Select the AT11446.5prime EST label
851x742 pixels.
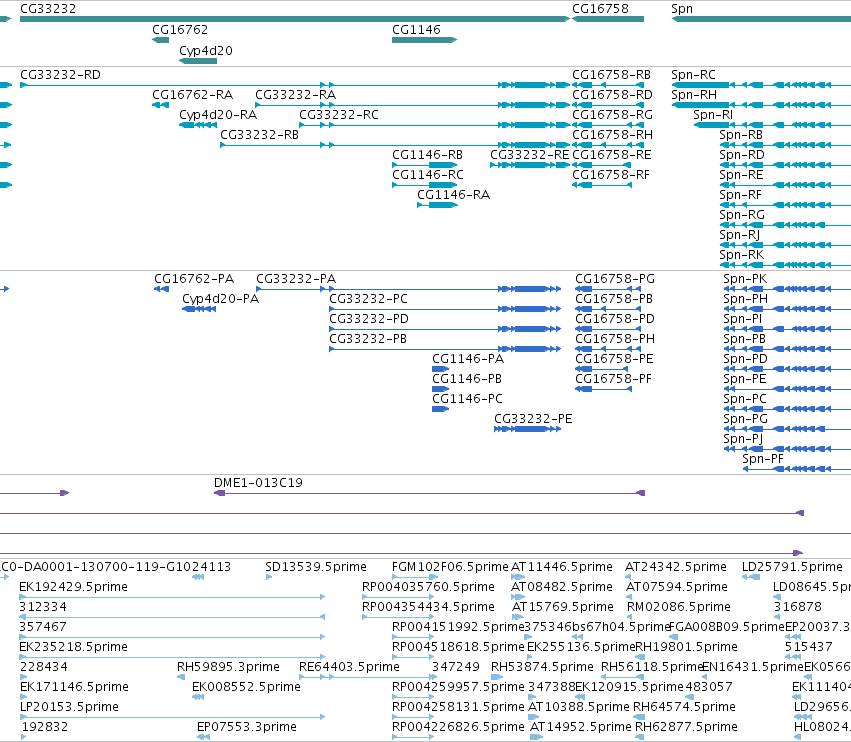[x=562, y=567]
